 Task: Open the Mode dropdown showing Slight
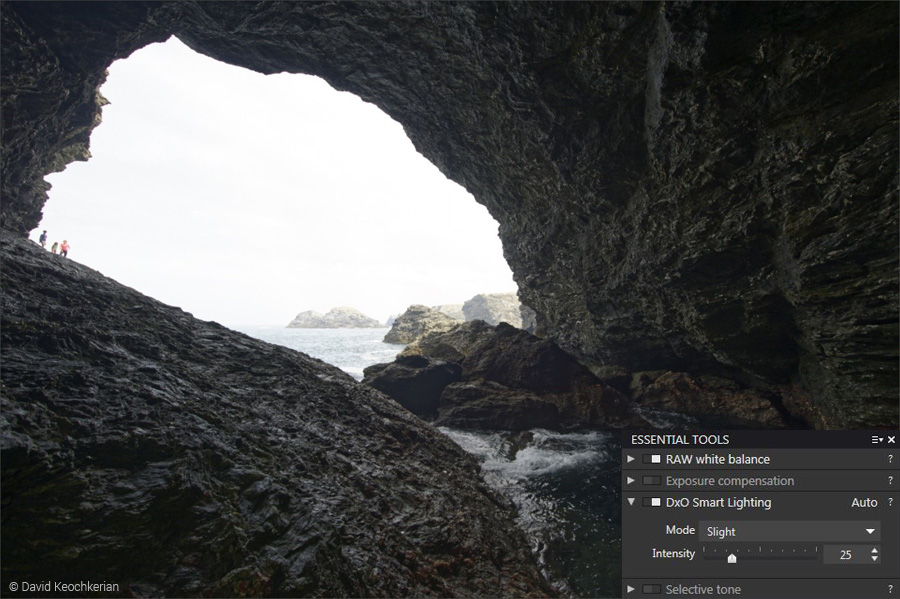(x=789, y=531)
